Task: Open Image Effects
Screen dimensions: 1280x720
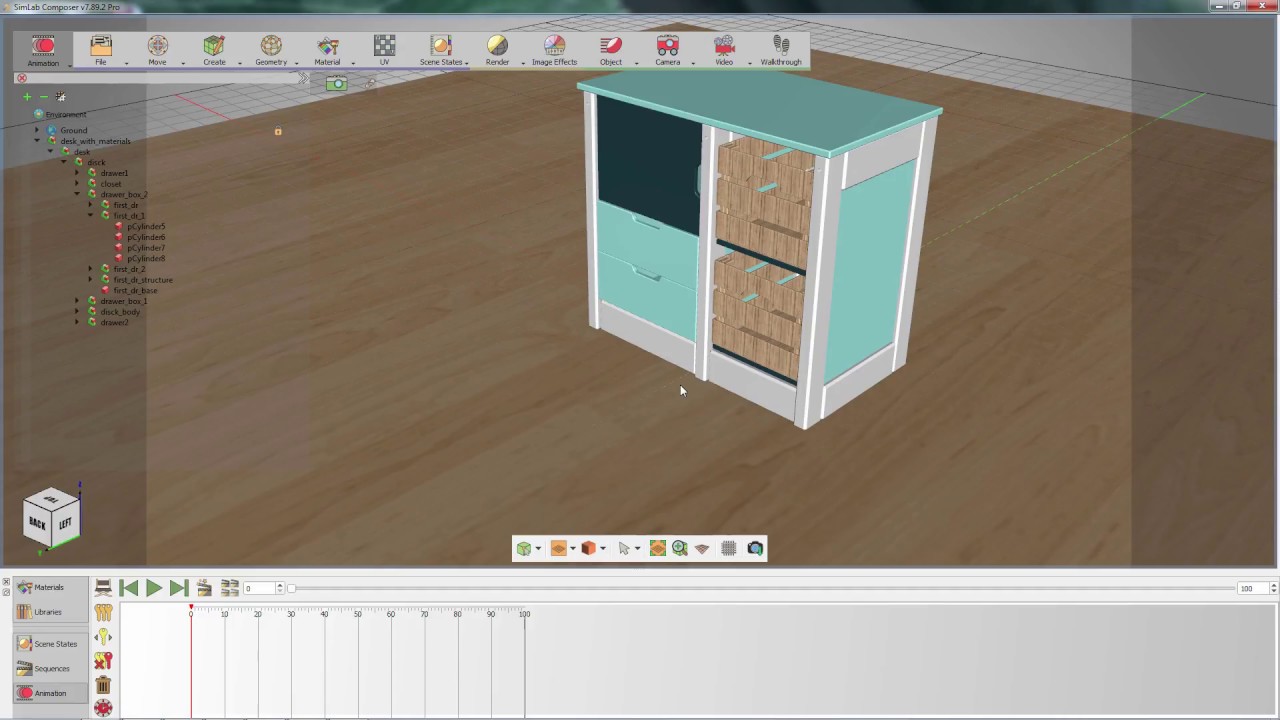Action: click(554, 51)
